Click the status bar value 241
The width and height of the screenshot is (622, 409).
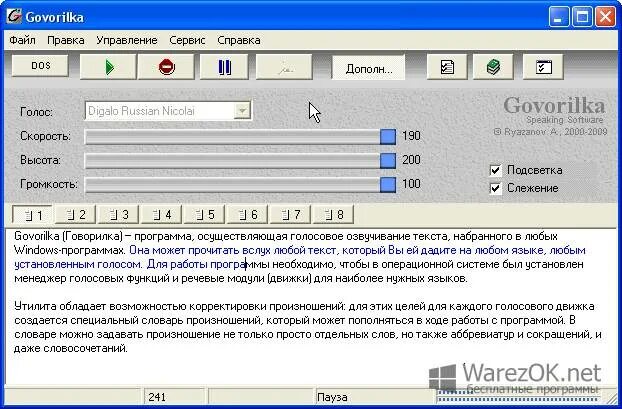(157, 397)
